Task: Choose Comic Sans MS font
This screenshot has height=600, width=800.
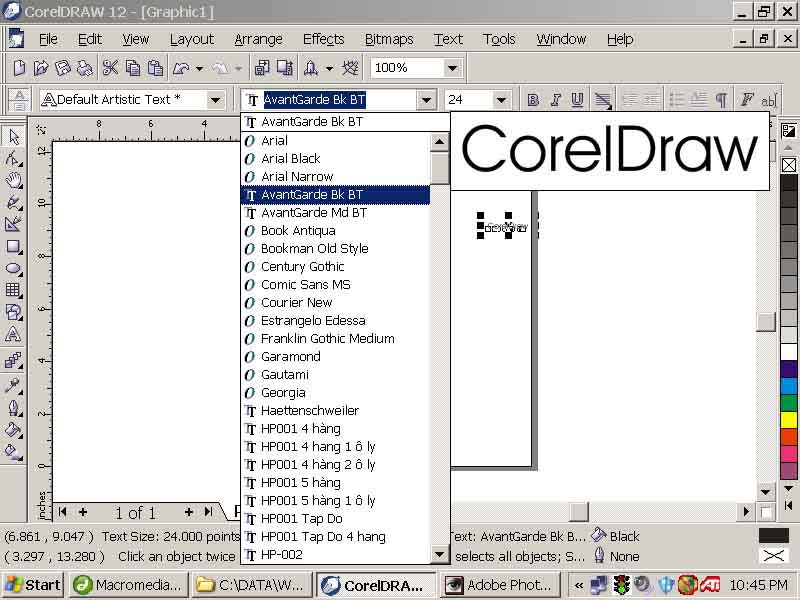Action: click(x=336, y=285)
